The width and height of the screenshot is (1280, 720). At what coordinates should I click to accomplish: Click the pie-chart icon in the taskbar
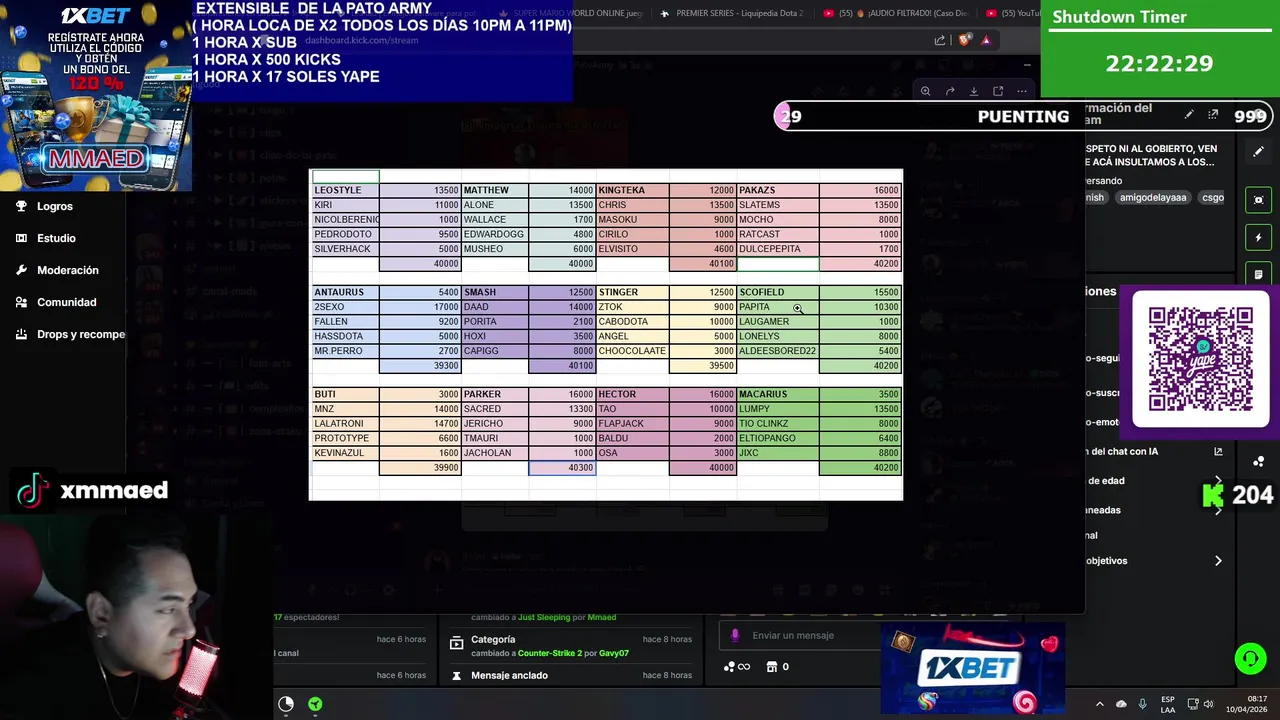click(x=286, y=704)
